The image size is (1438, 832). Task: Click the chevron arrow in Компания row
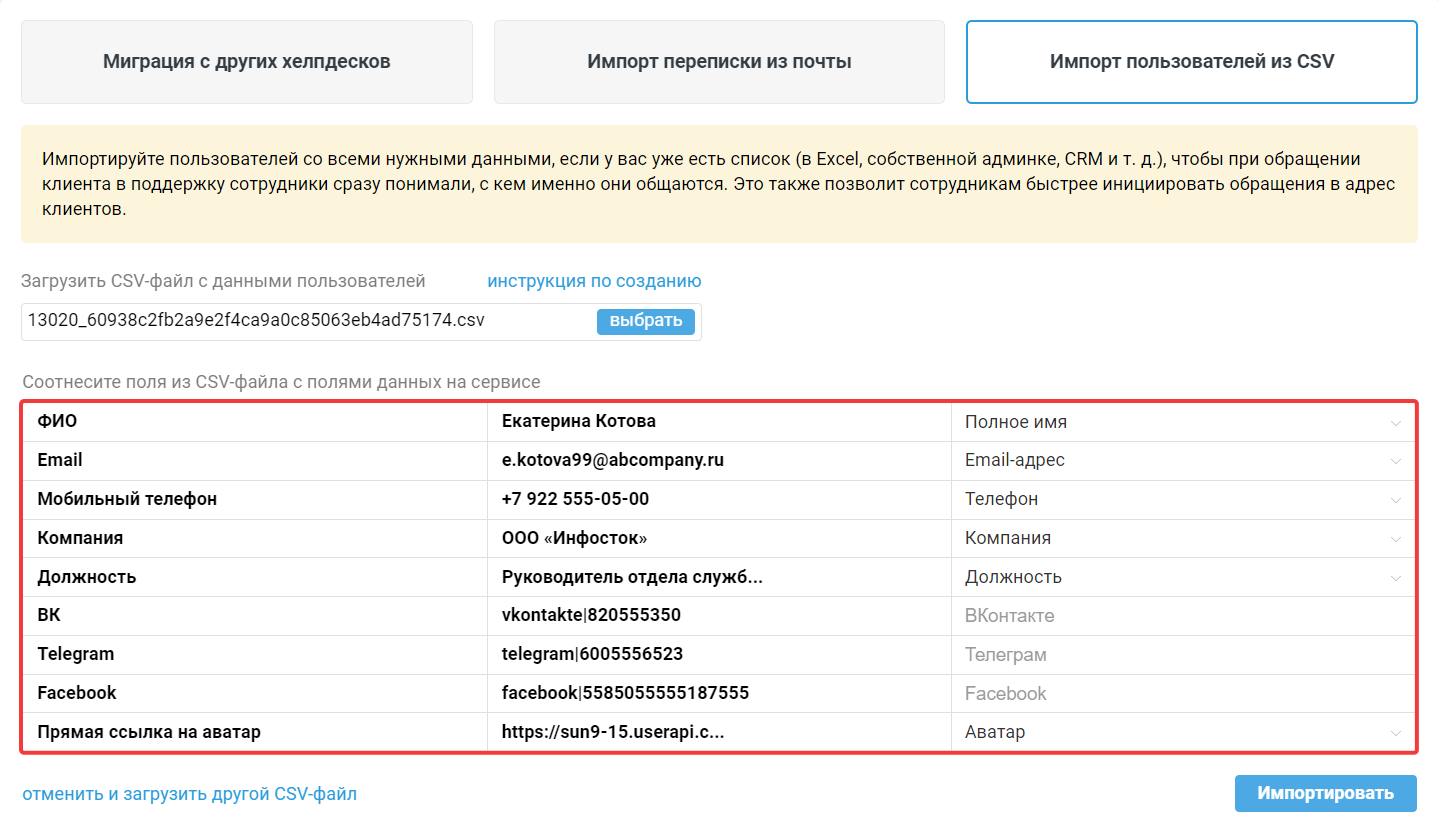(x=1396, y=539)
